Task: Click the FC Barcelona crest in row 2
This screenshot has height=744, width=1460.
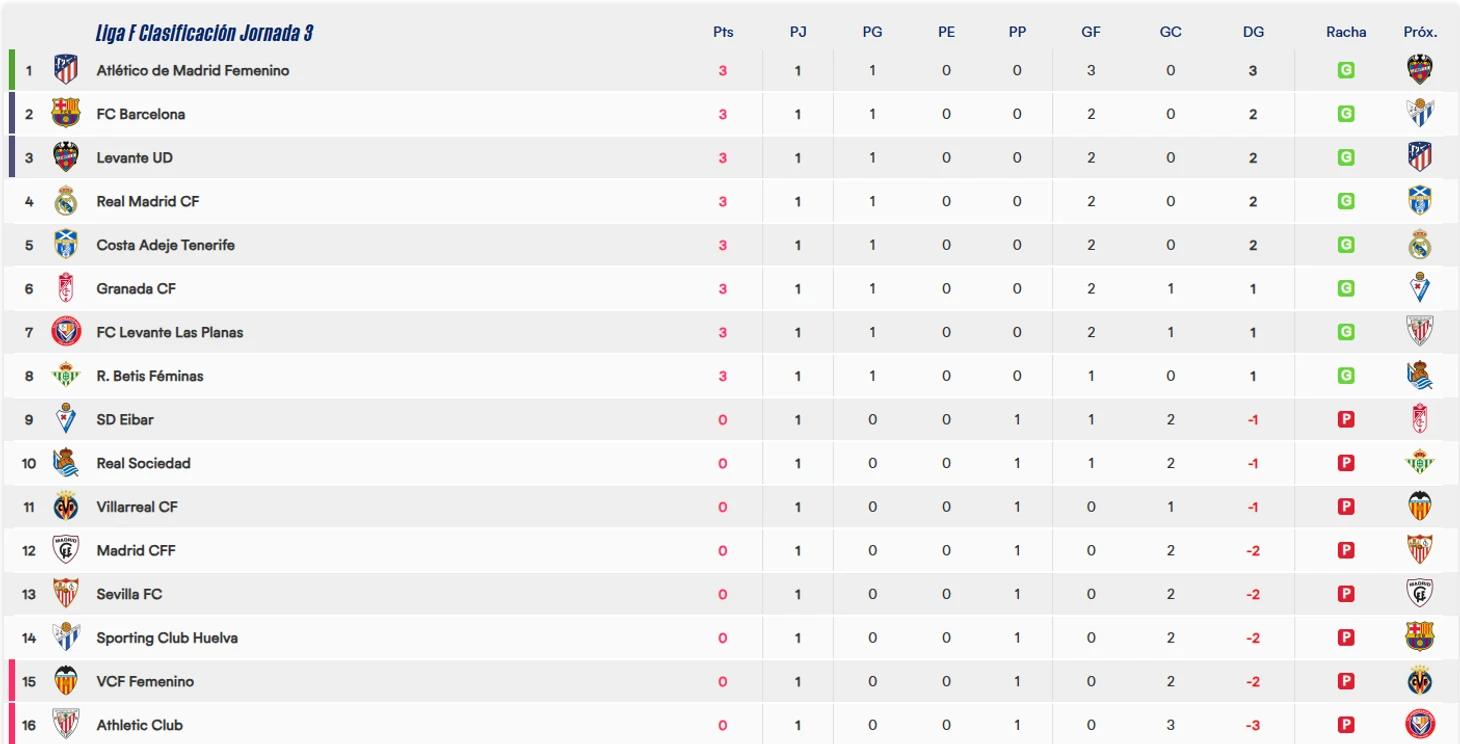Action: pos(66,113)
